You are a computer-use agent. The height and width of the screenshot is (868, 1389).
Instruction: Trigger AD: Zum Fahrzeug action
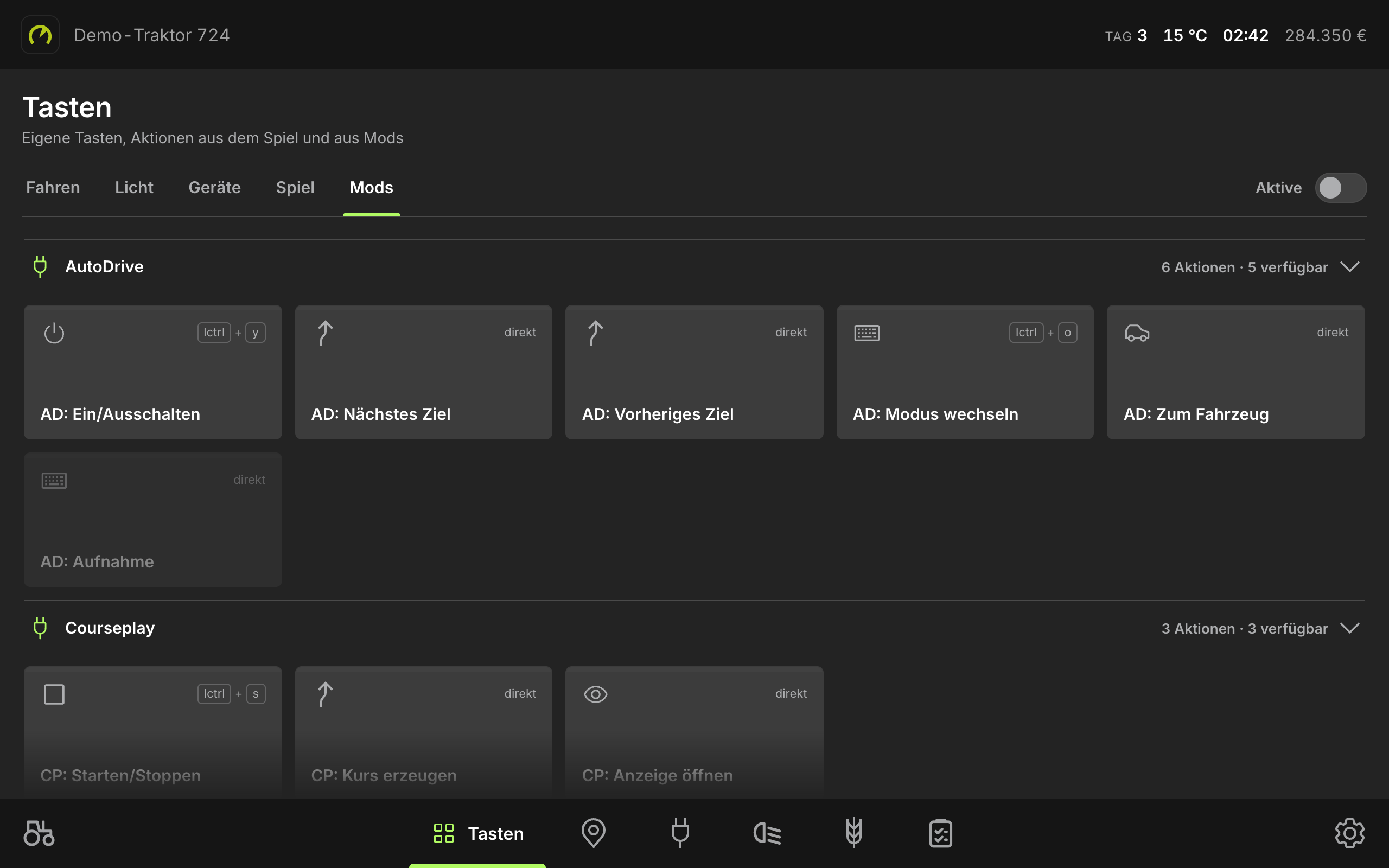pyautogui.click(x=1236, y=372)
